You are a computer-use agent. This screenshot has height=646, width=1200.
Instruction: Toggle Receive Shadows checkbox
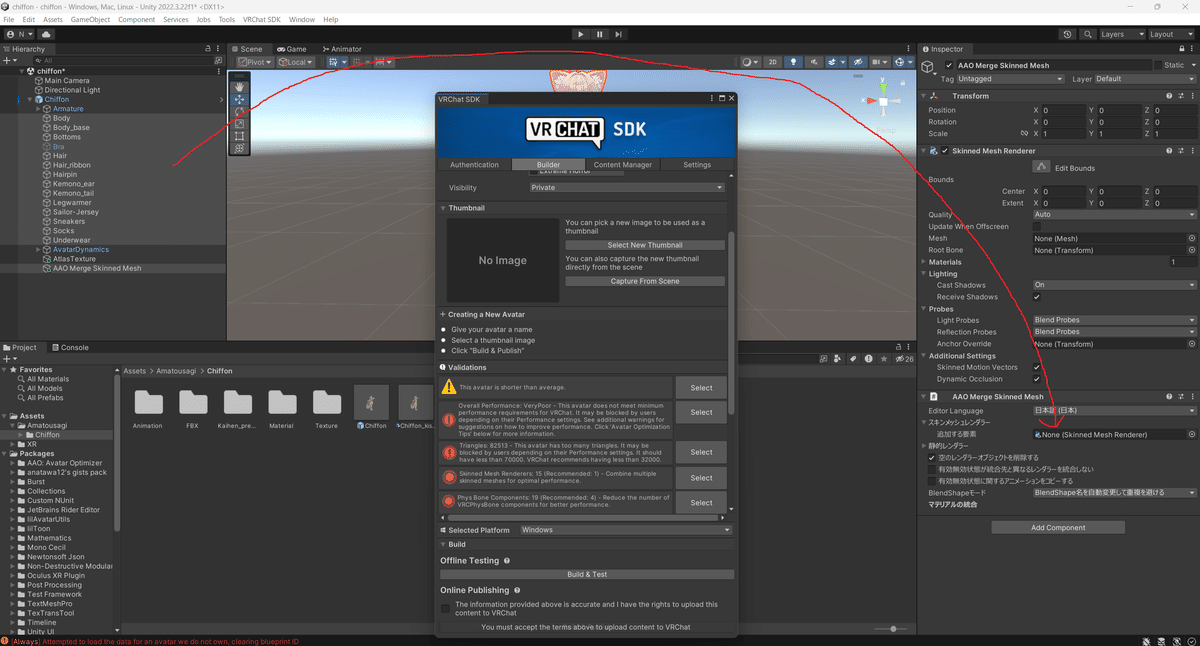[1036, 297]
